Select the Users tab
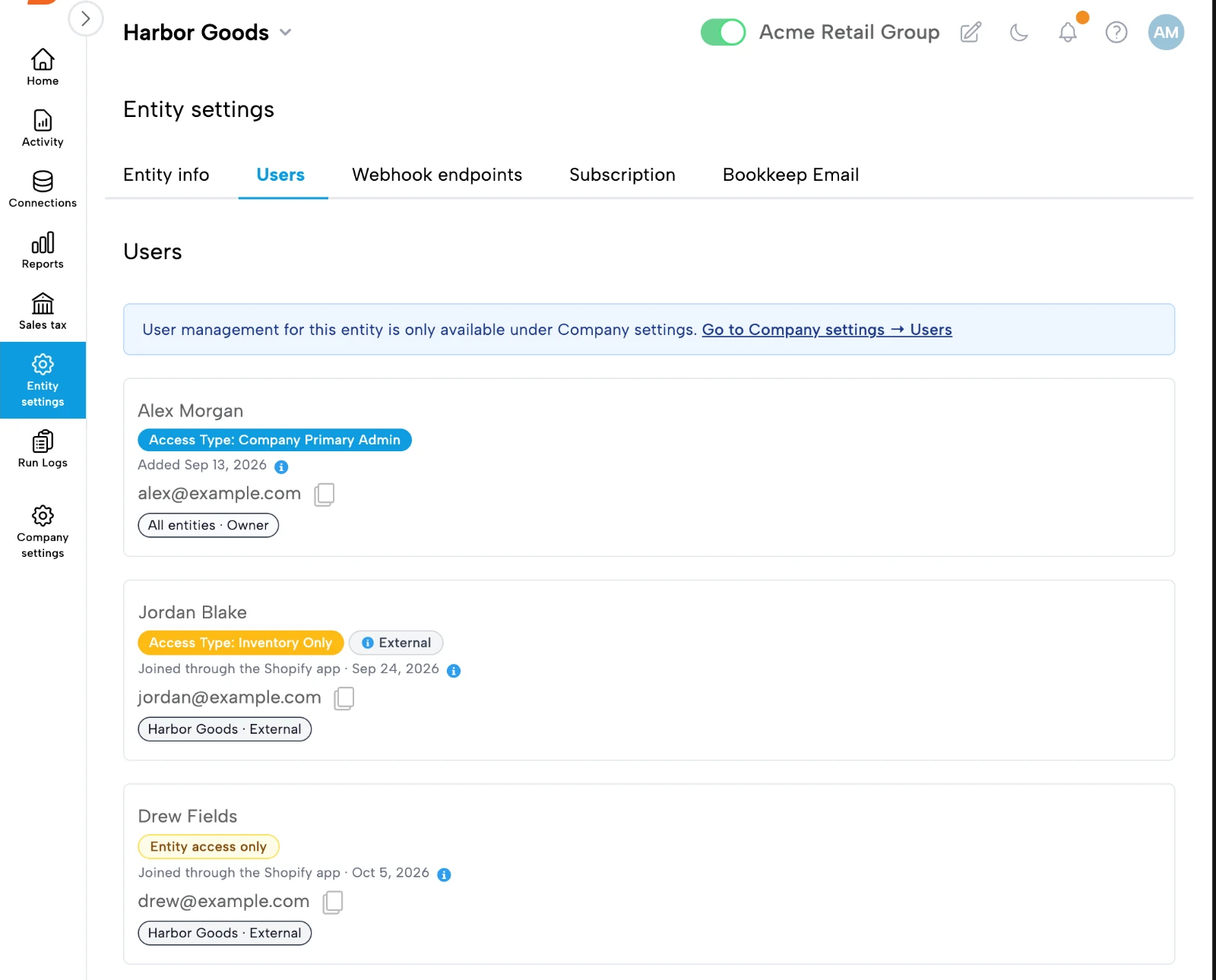The height and width of the screenshot is (980, 1216). tap(280, 175)
